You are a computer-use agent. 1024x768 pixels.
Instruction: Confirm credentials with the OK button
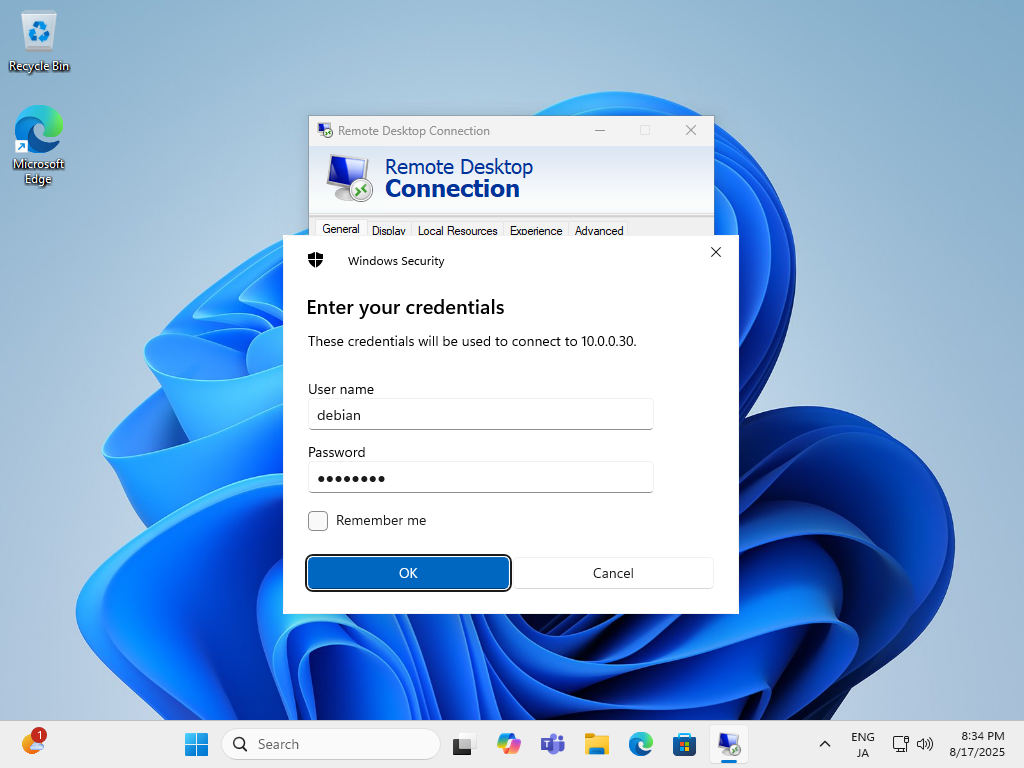pos(408,572)
